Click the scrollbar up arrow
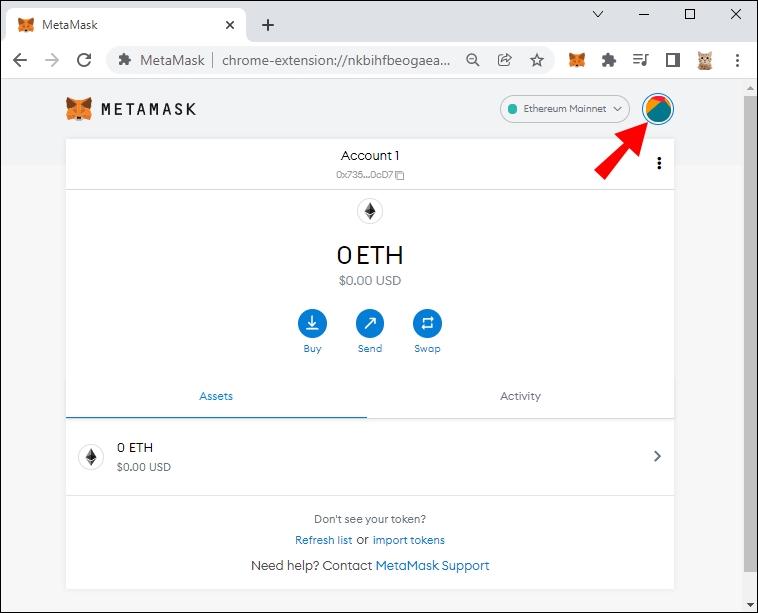The width and height of the screenshot is (758, 613). tap(750, 88)
